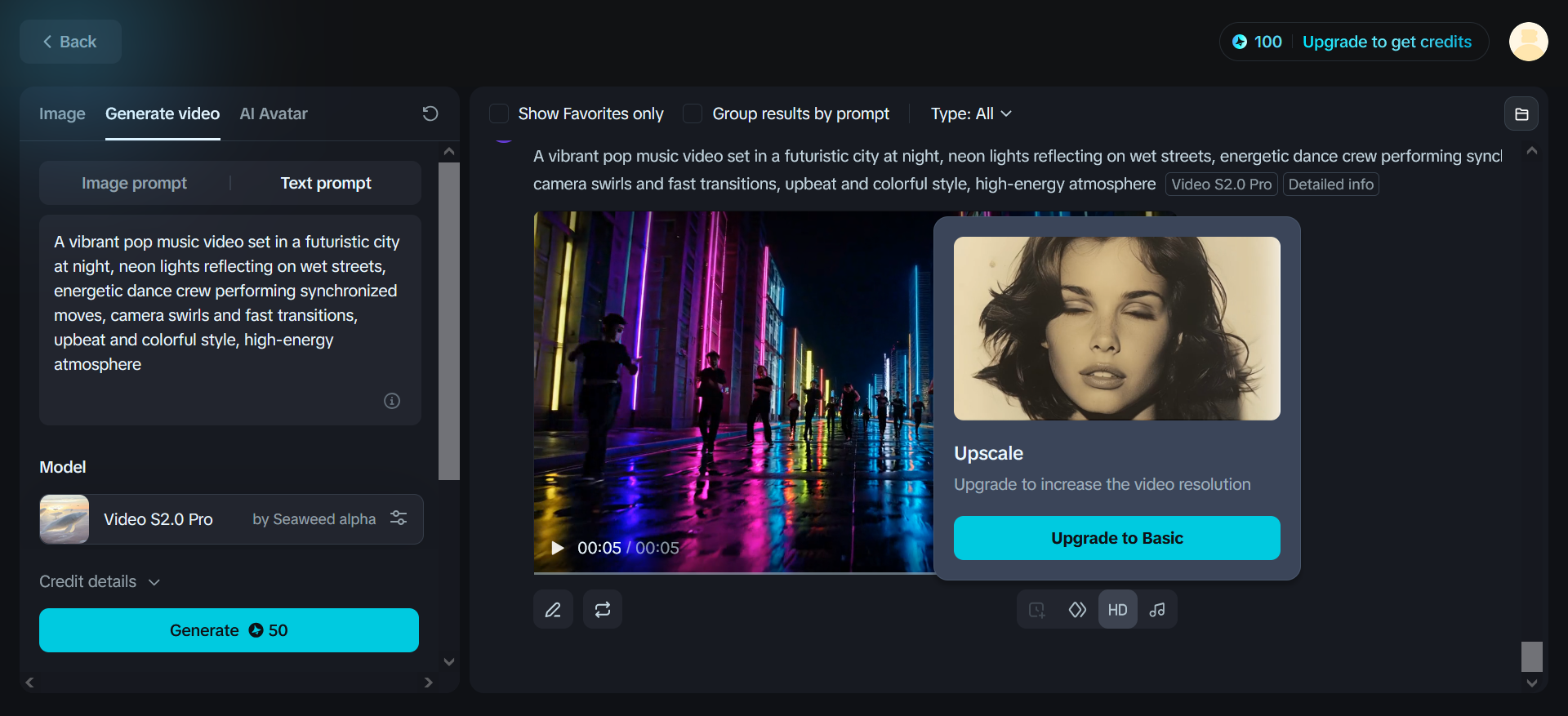
Task: Click the 100 credits balance
Action: 1268,42
